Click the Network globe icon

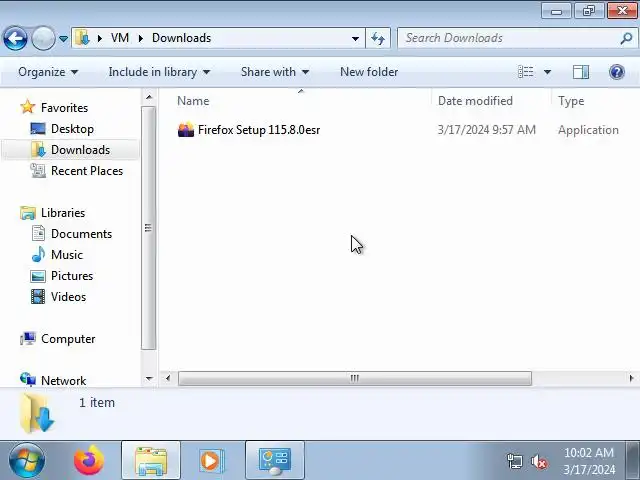(28, 380)
